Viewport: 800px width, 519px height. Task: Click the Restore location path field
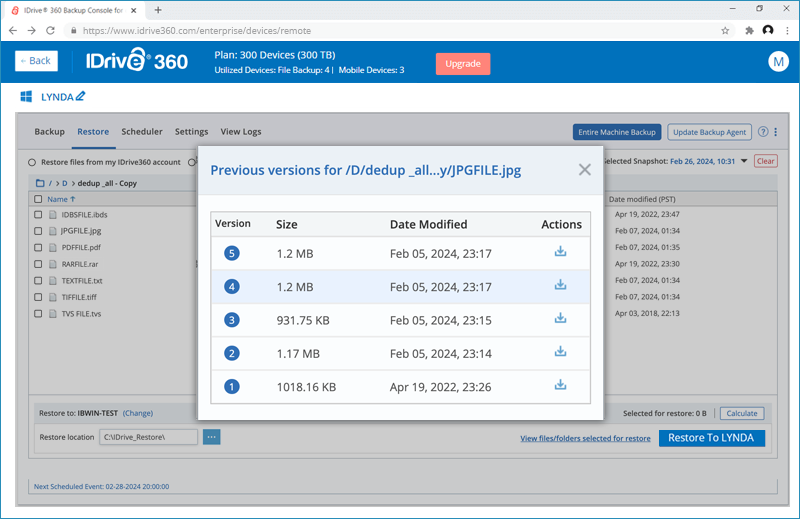pyautogui.click(x=147, y=437)
